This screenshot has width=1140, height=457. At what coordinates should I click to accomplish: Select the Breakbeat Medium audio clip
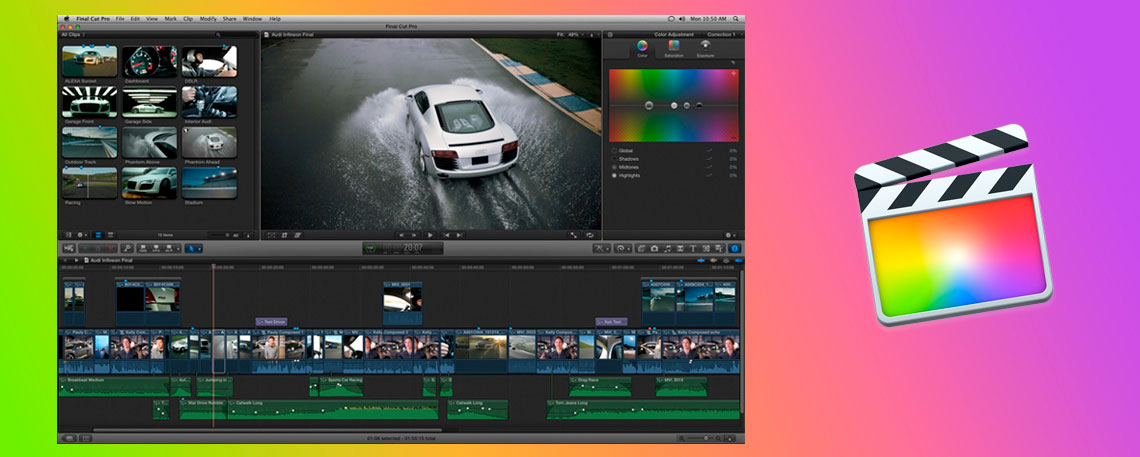tap(113, 387)
